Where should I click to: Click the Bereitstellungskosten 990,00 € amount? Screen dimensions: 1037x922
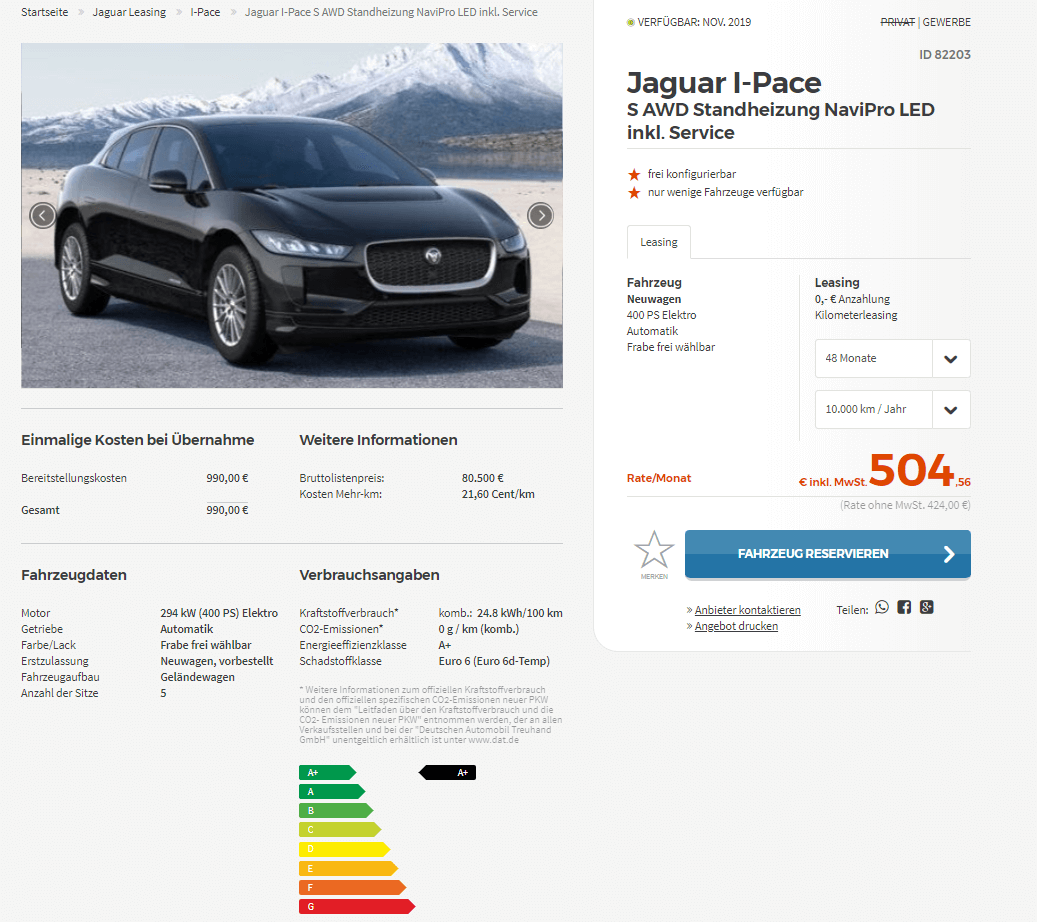pyautogui.click(x=228, y=478)
